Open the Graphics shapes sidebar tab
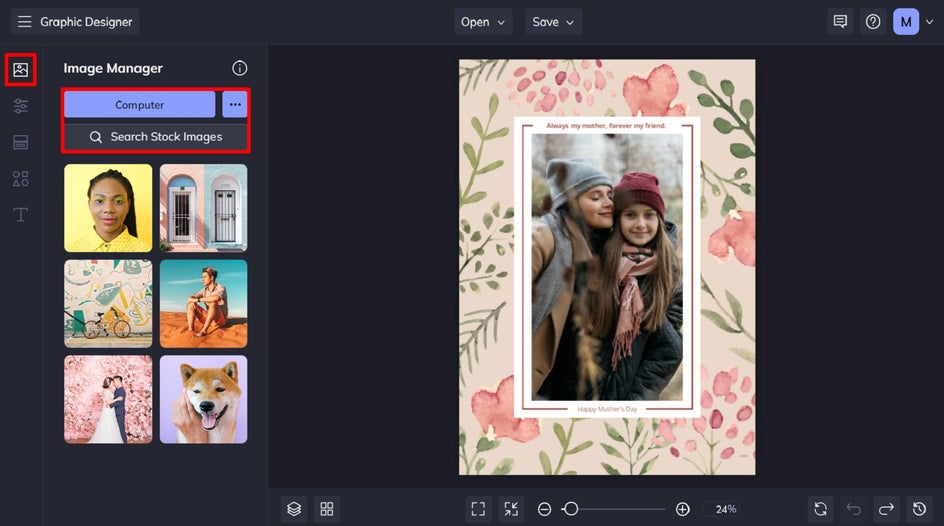Image resolution: width=944 pixels, height=526 pixels. 20,179
